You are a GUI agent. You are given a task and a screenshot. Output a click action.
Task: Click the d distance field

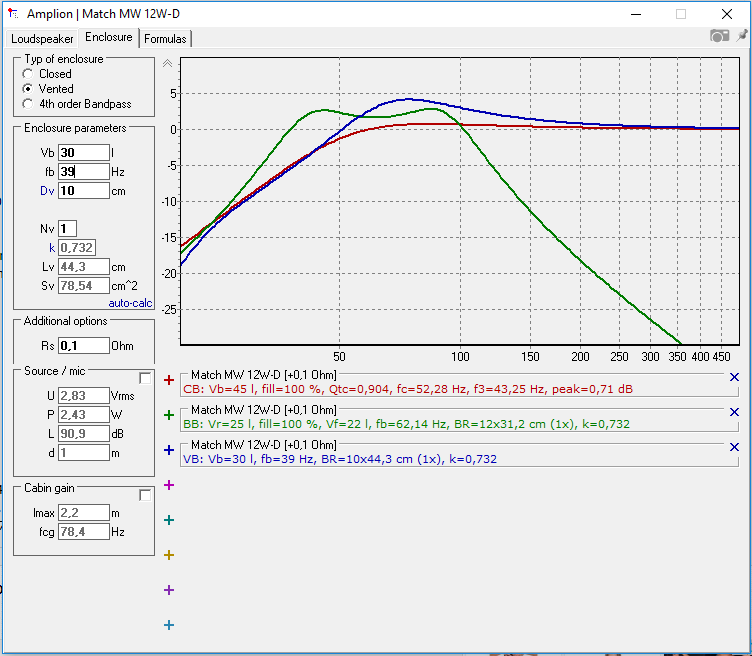pyautogui.click(x=84, y=453)
